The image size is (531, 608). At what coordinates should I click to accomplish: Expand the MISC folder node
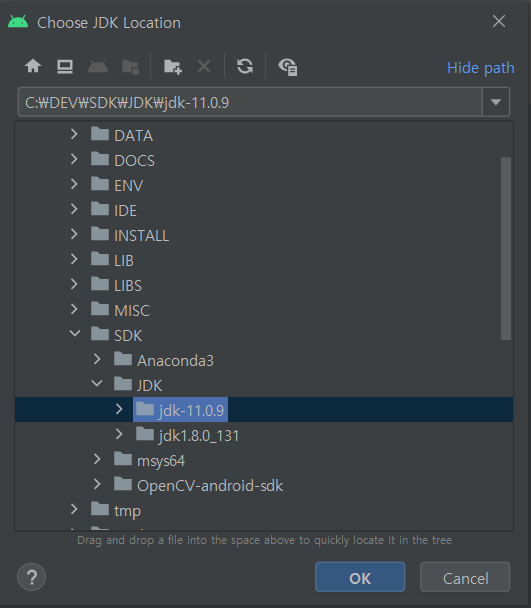pos(74,309)
